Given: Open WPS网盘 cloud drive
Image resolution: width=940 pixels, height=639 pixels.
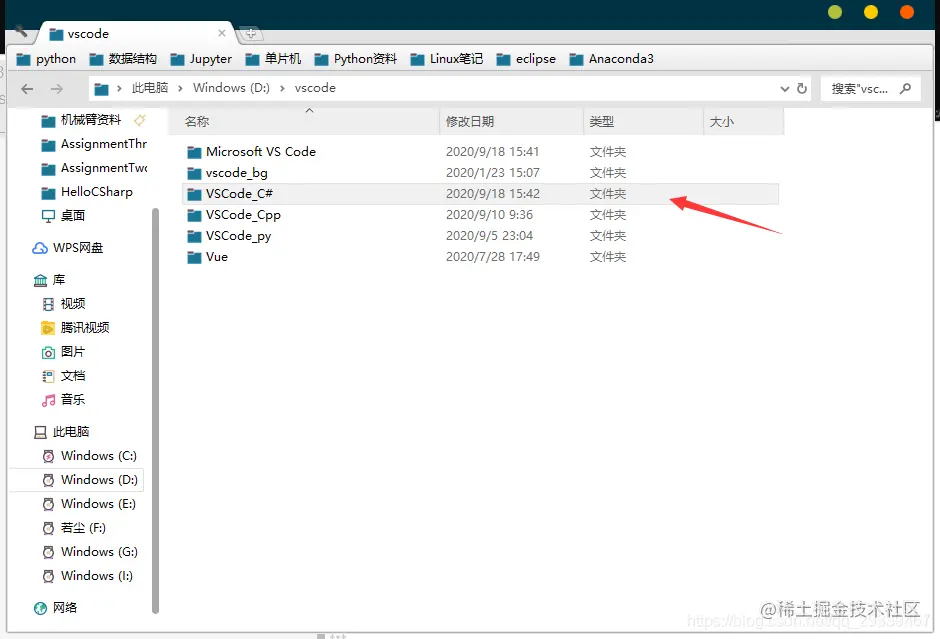Looking at the screenshot, I should (x=68, y=248).
